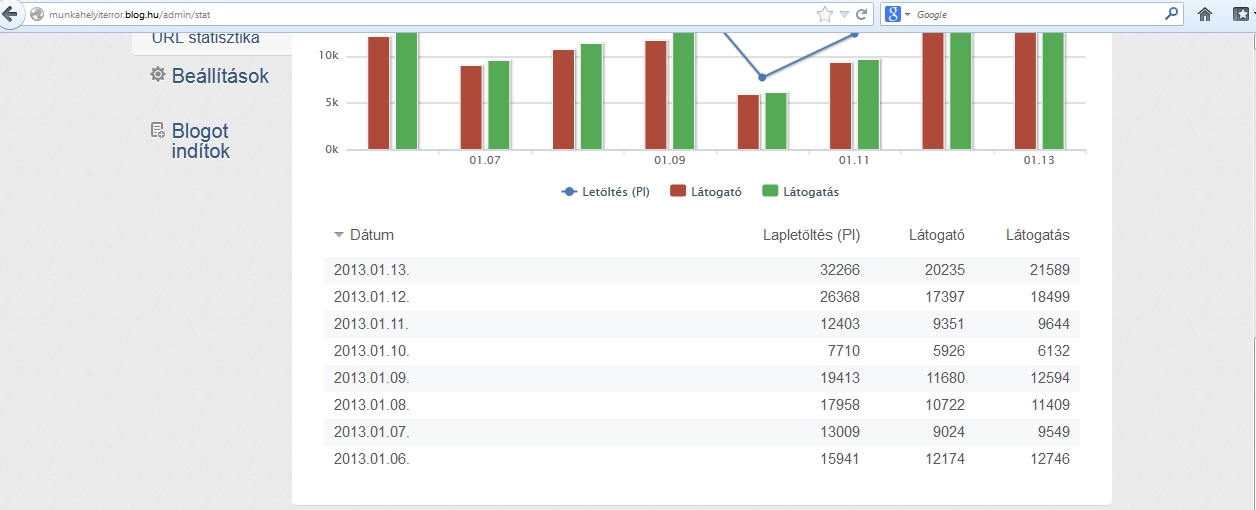Open URL statisztika in the sidebar
Viewport: 1256px width, 510px height.
tap(205, 38)
